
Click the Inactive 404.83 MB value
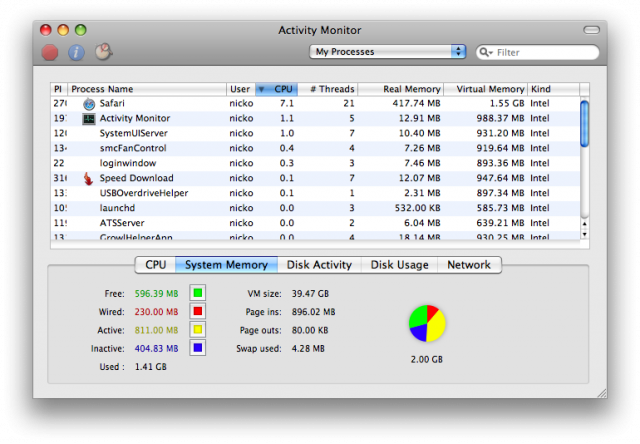pos(156,349)
